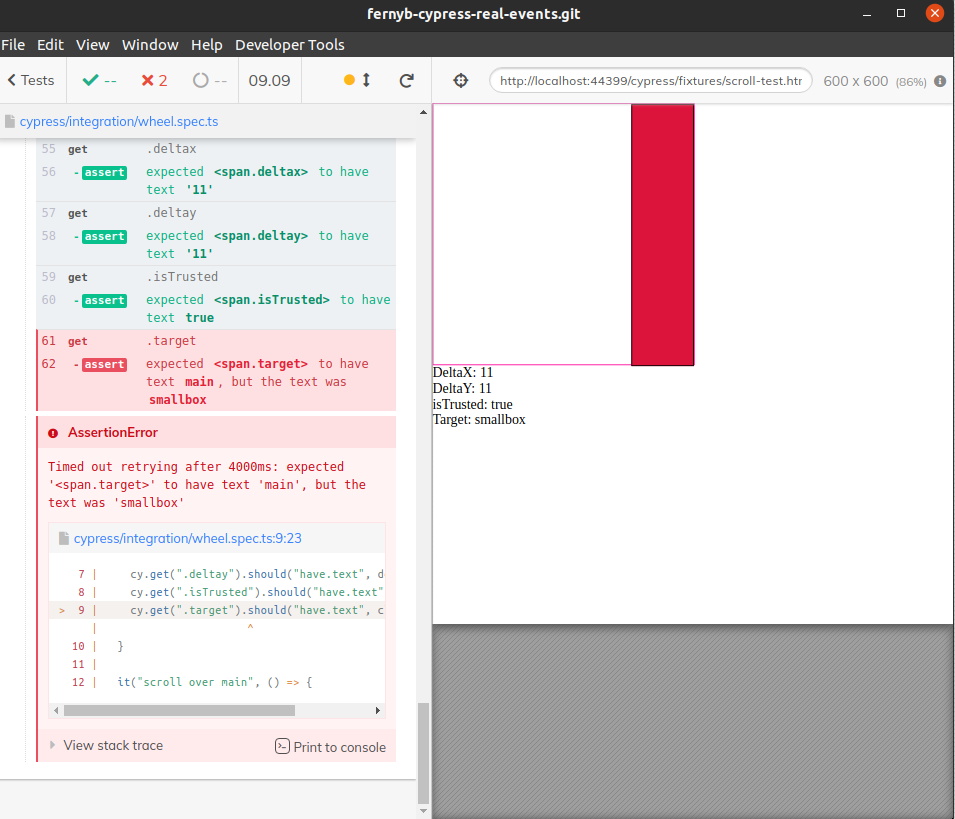Select command 59 get .isTrusted
Screen dimensions: 955x819
(x=216, y=277)
